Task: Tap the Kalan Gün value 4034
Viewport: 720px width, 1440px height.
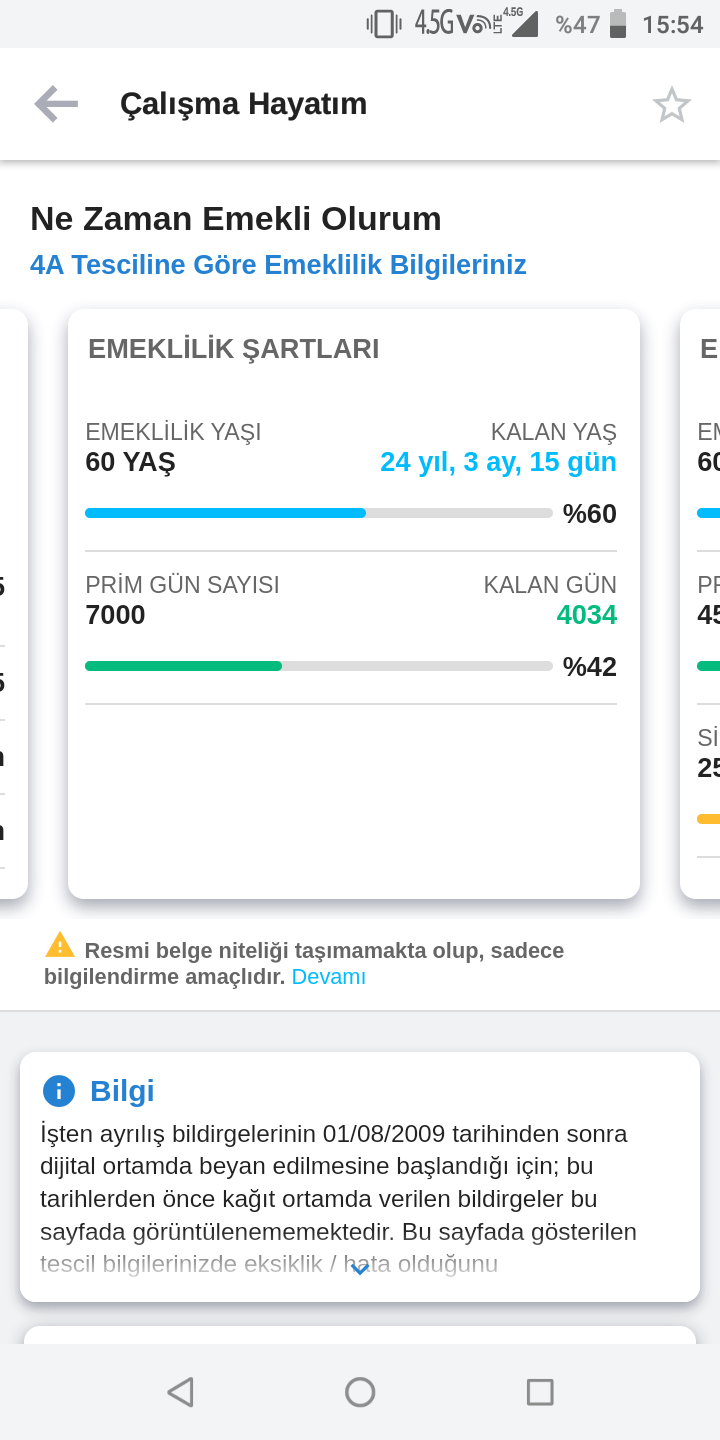Action: point(587,615)
